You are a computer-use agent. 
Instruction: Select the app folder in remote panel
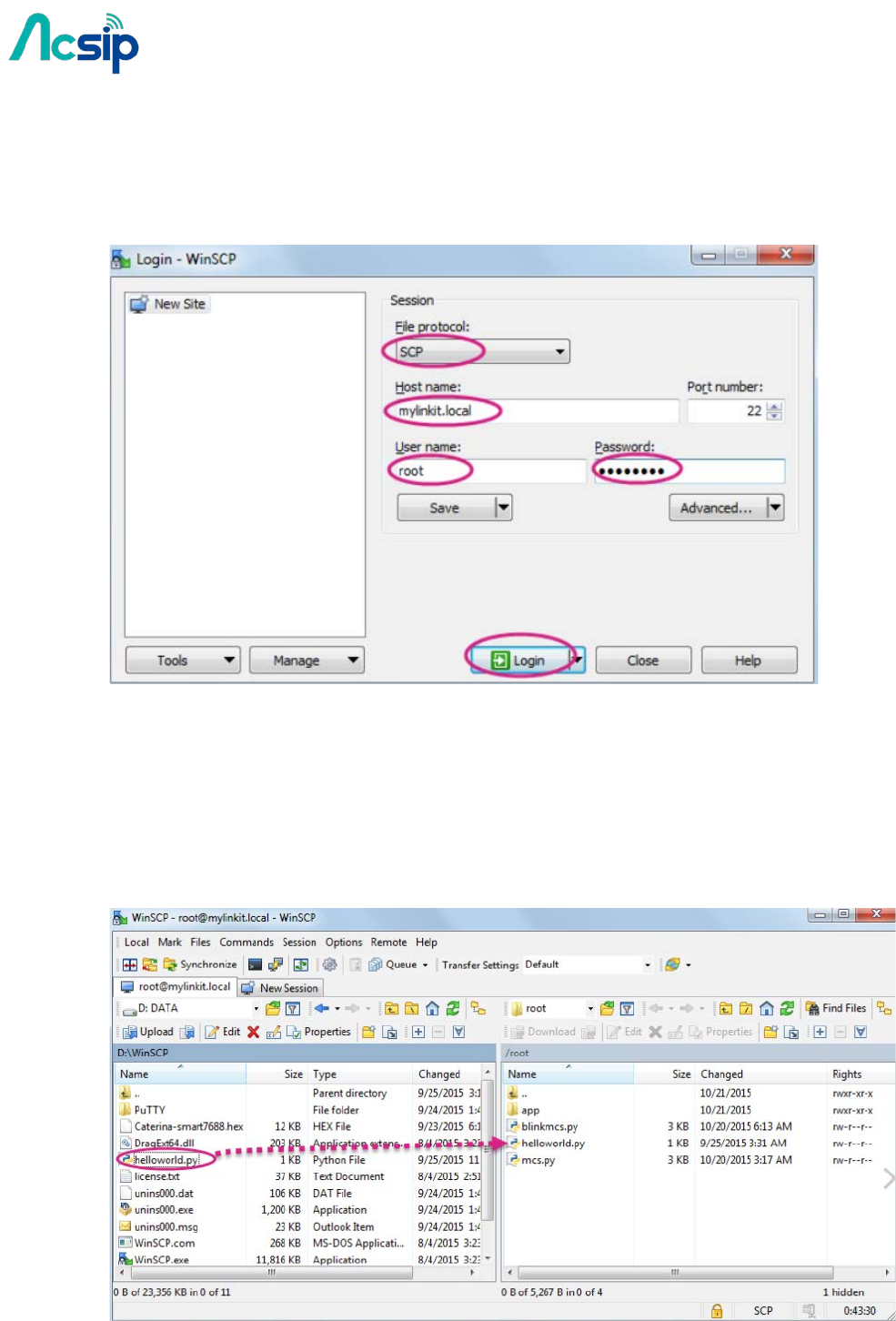tap(530, 1110)
